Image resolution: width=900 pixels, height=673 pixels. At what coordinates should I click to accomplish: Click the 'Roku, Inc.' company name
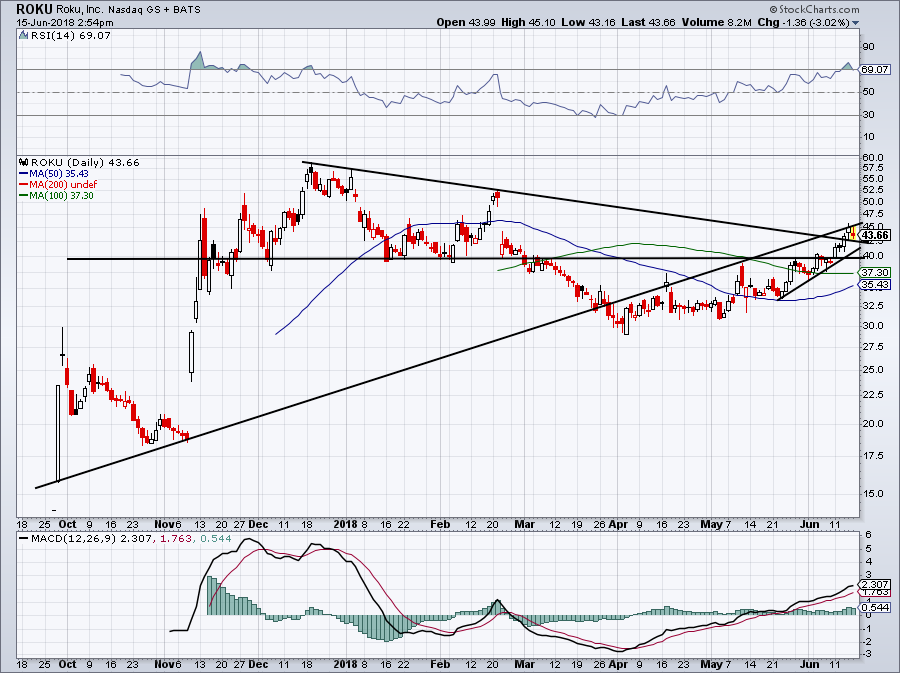(80, 10)
